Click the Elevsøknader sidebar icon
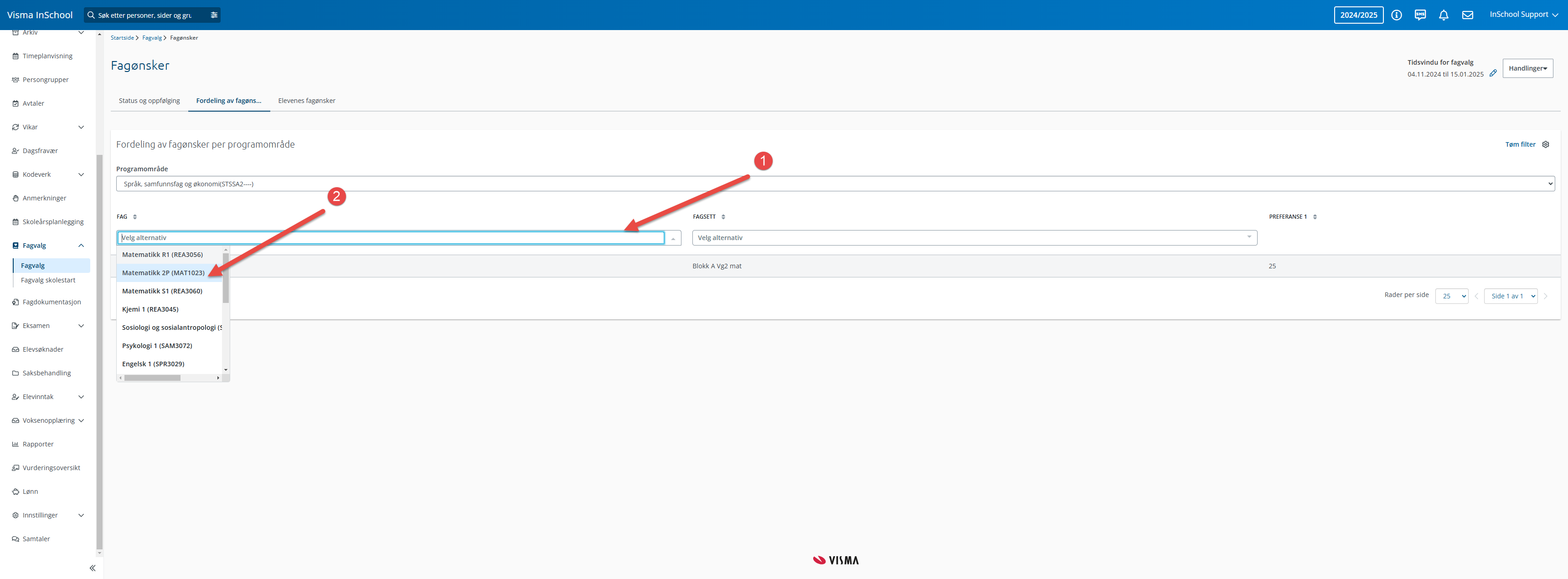Viewport: 1568px width, 579px height. tap(15, 350)
